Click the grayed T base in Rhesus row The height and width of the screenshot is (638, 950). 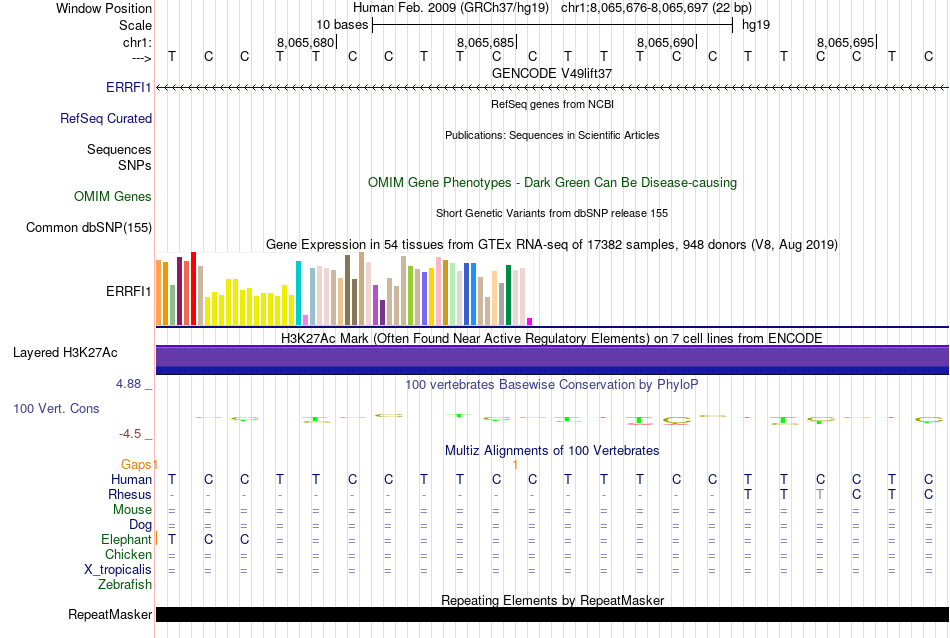click(820, 494)
